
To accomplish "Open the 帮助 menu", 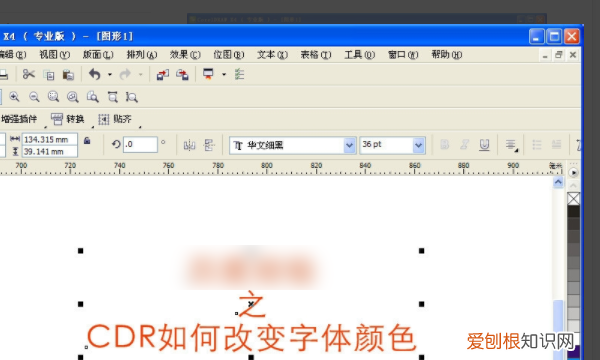I will (447, 55).
